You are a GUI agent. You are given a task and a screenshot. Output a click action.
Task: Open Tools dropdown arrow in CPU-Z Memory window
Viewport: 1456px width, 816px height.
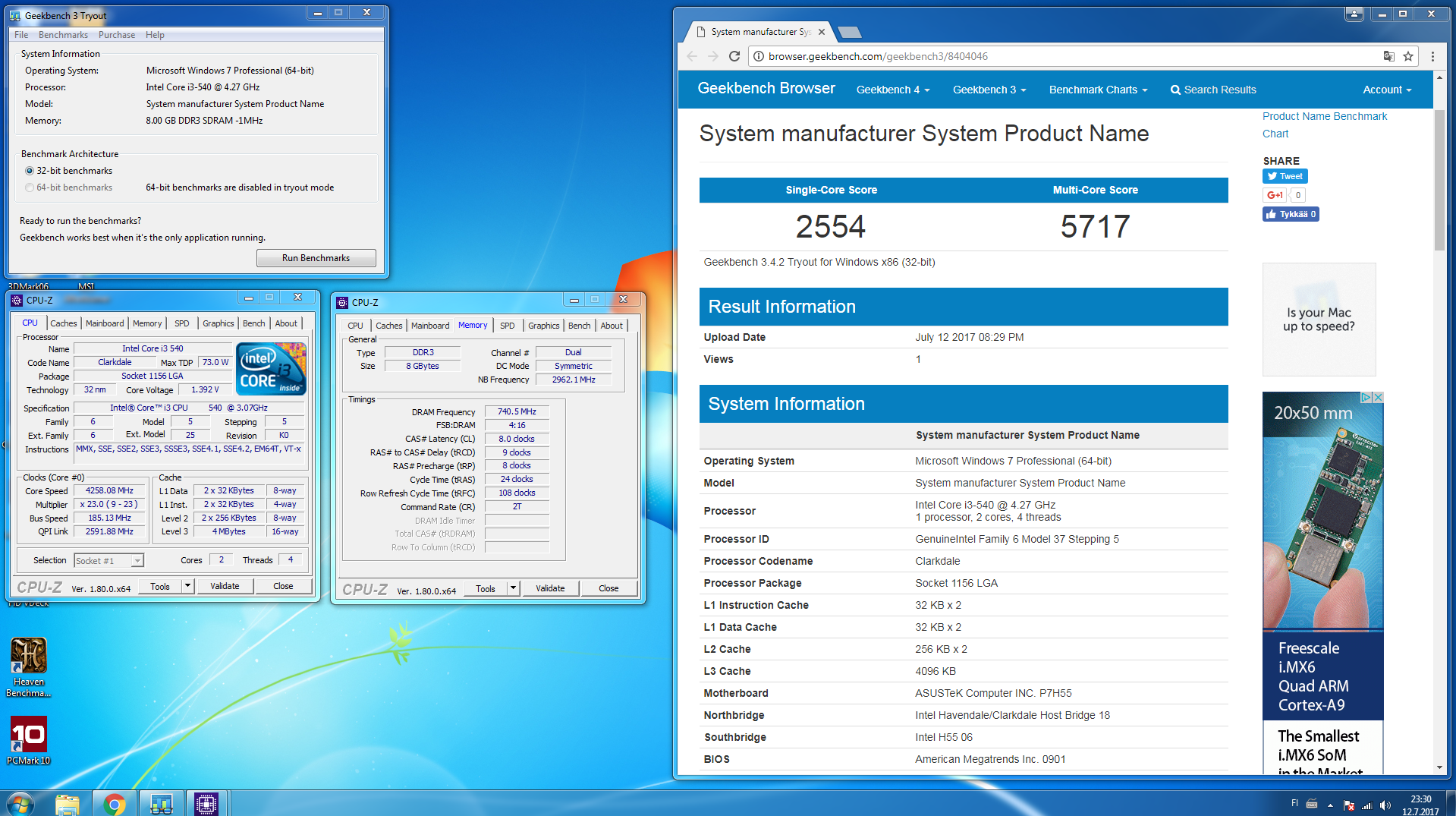point(514,588)
